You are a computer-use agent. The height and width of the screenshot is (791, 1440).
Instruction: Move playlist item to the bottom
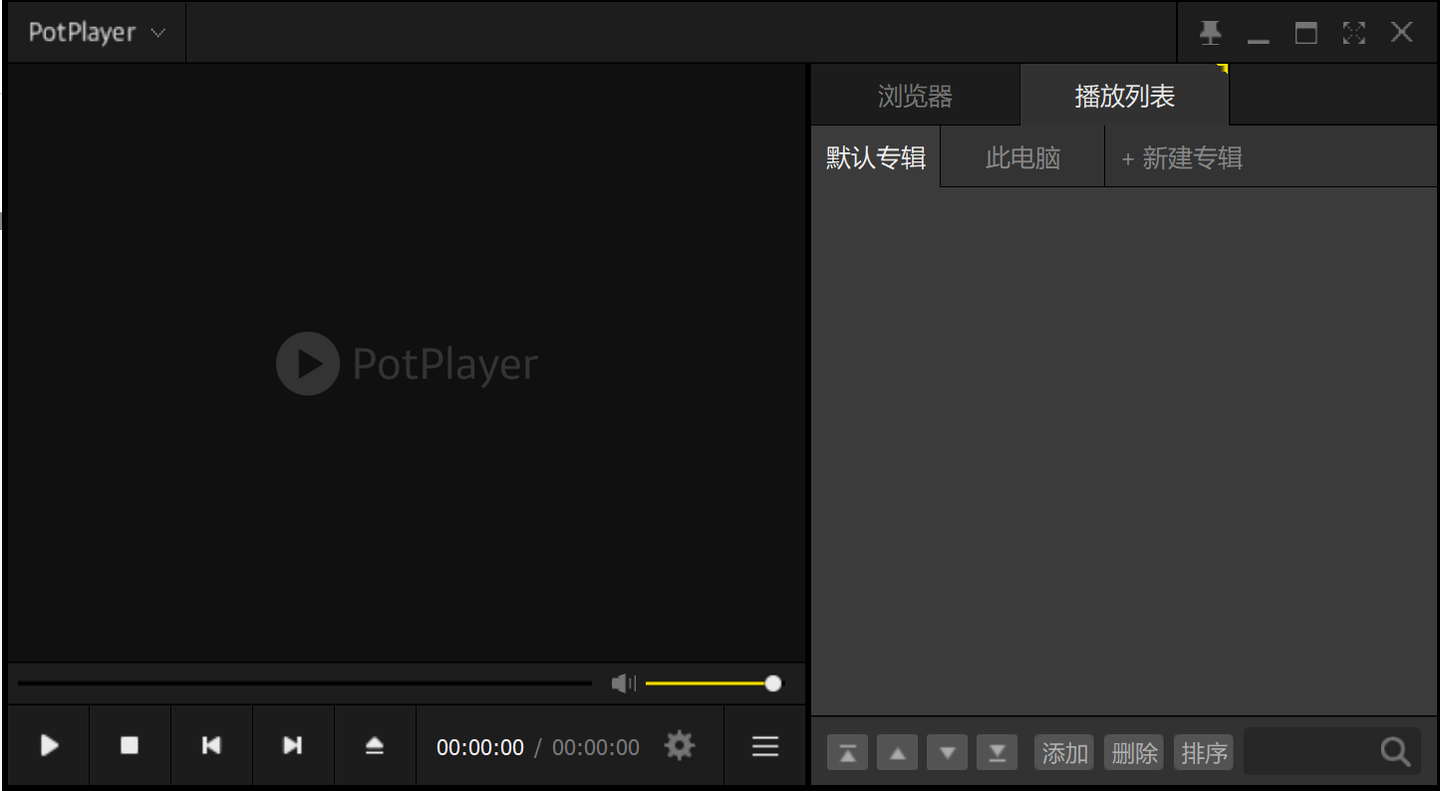pyautogui.click(x=997, y=752)
